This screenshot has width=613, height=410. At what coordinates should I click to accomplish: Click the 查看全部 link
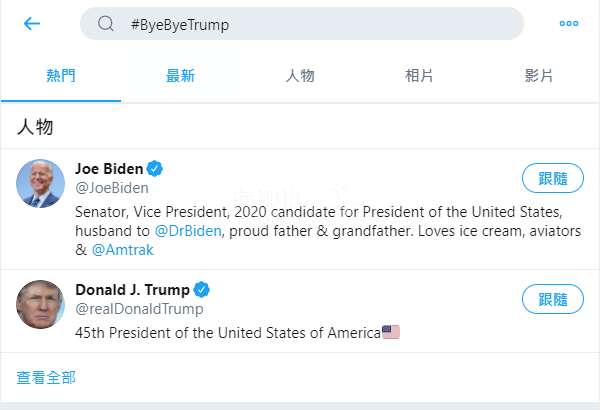tap(46, 377)
